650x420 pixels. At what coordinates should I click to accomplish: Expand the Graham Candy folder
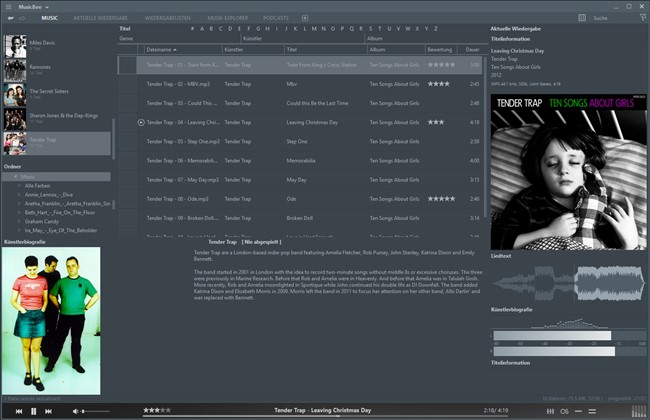[x=19, y=221]
